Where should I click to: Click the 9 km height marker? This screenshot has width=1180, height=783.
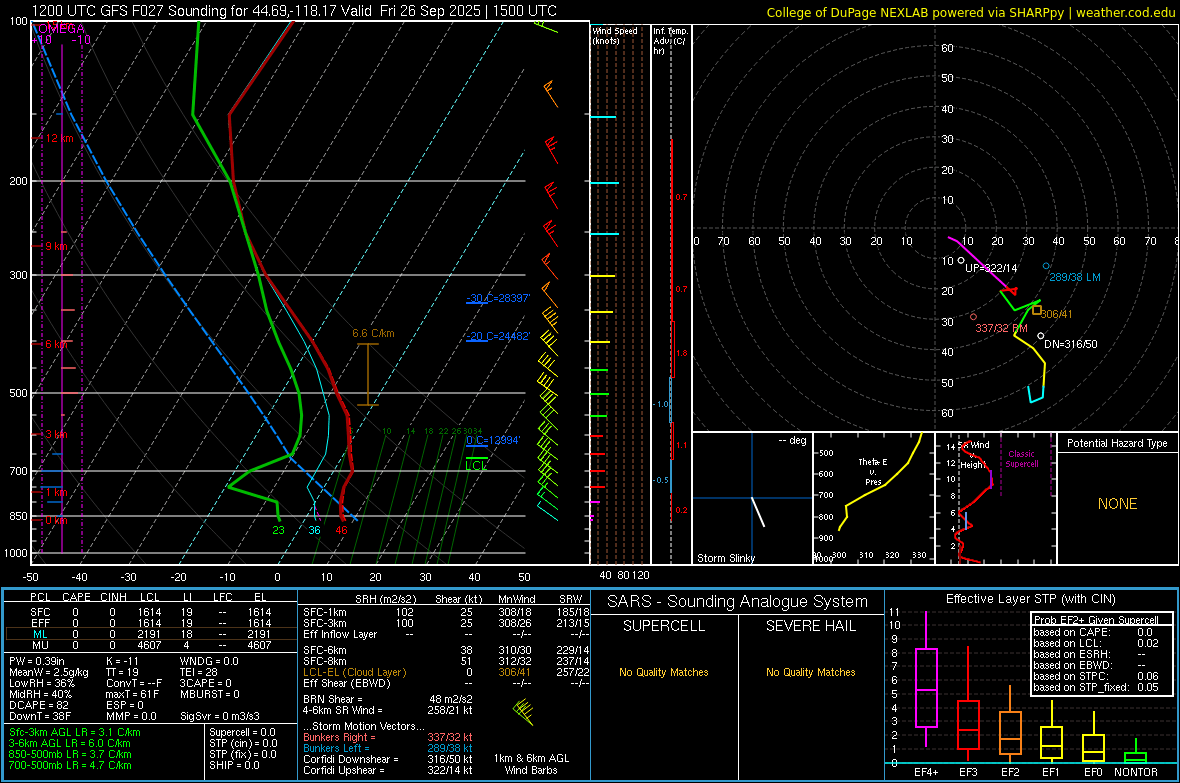(x=56, y=246)
